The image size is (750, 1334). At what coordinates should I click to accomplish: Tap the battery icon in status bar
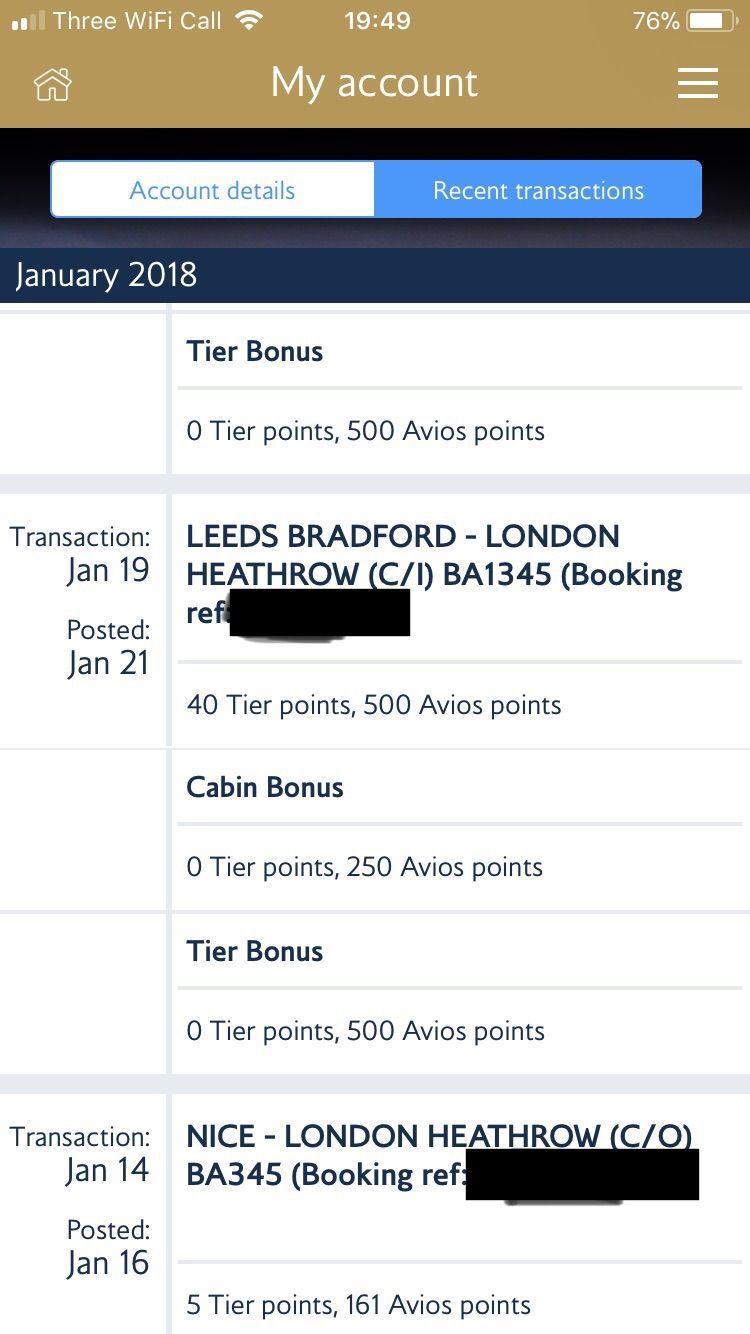(711, 21)
